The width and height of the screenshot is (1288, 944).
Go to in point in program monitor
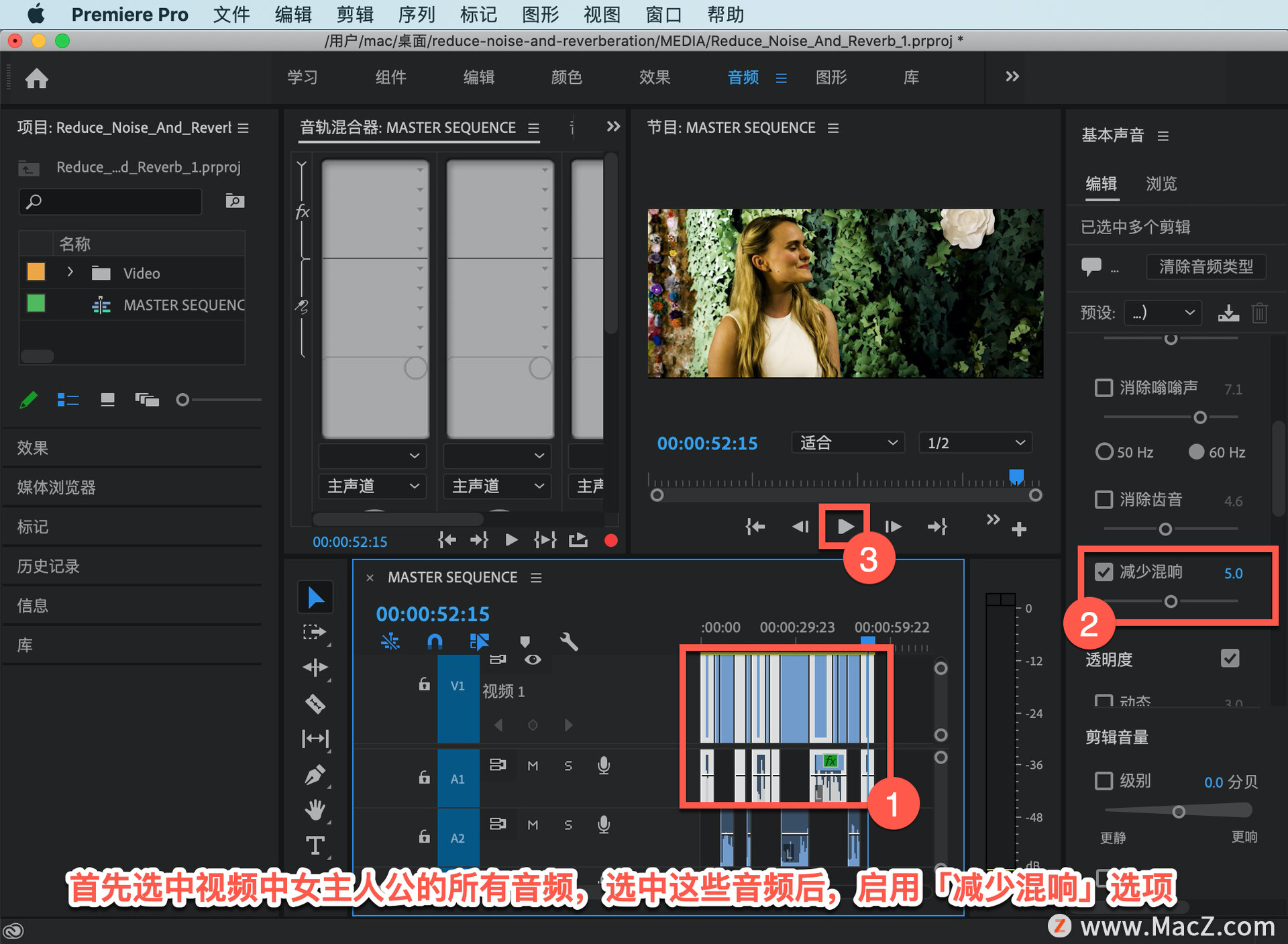click(755, 527)
